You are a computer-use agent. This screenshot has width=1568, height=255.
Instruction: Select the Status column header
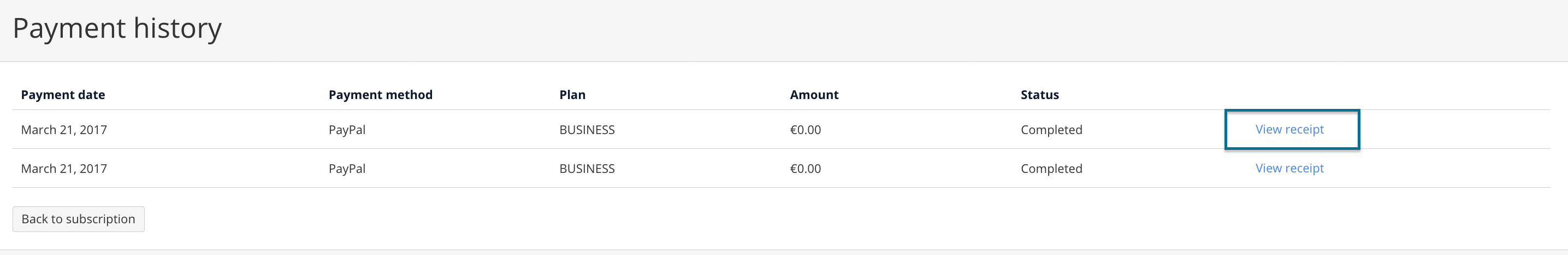1040,95
